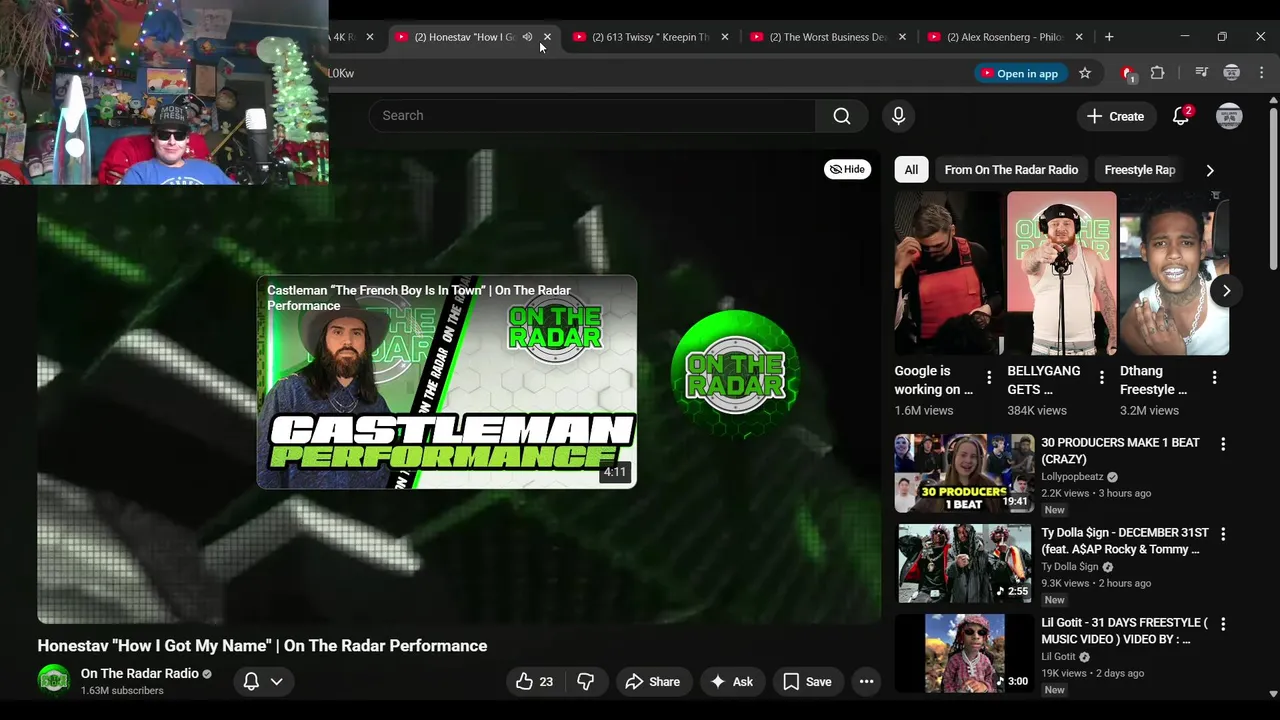Open options for Dthang Freestyle short
The width and height of the screenshot is (1280, 720).
pyautogui.click(x=1214, y=378)
